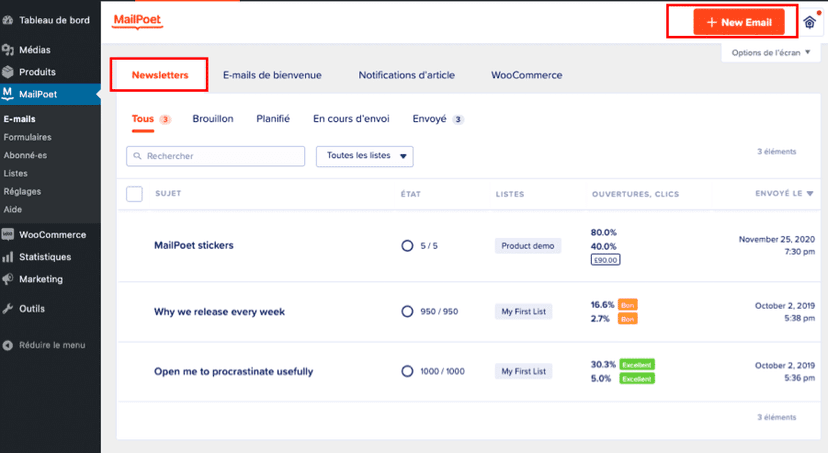Viewport: 828px width, 453px height.
Task: Expand Options de l'écran panel
Action: pos(771,53)
